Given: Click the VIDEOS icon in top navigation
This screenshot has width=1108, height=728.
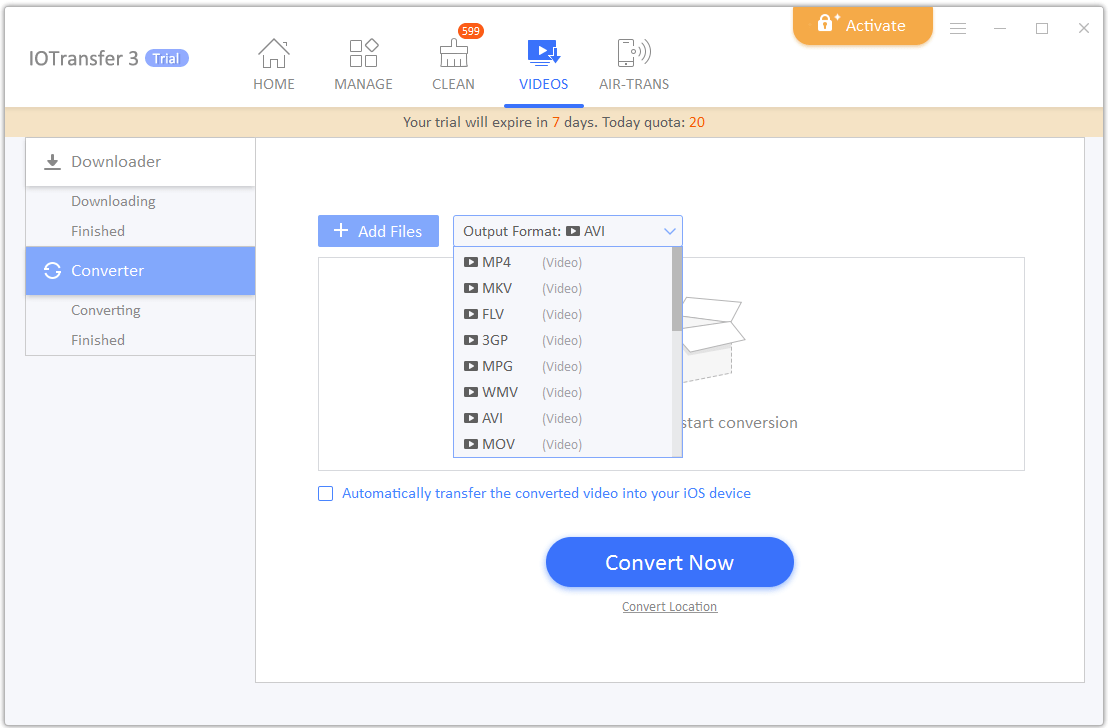Looking at the screenshot, I should 543,52.
